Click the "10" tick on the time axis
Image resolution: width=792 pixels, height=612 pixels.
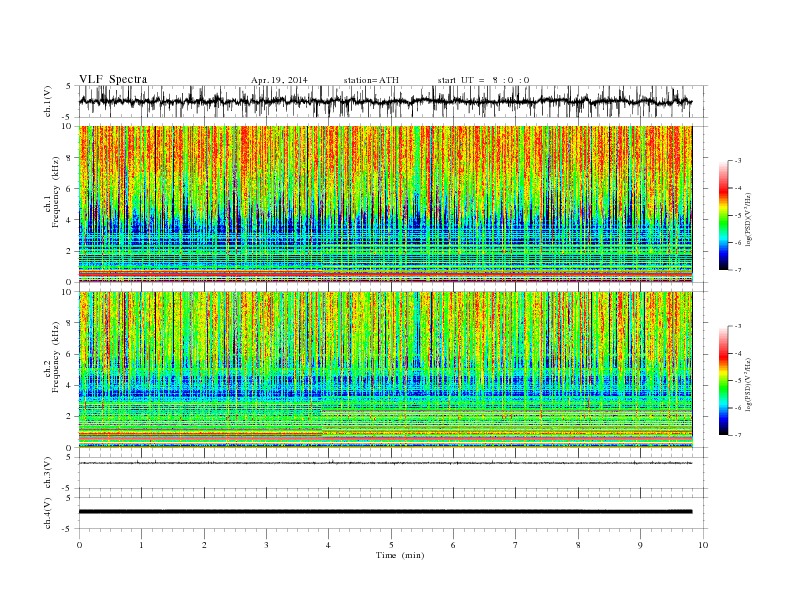point(703,545)
